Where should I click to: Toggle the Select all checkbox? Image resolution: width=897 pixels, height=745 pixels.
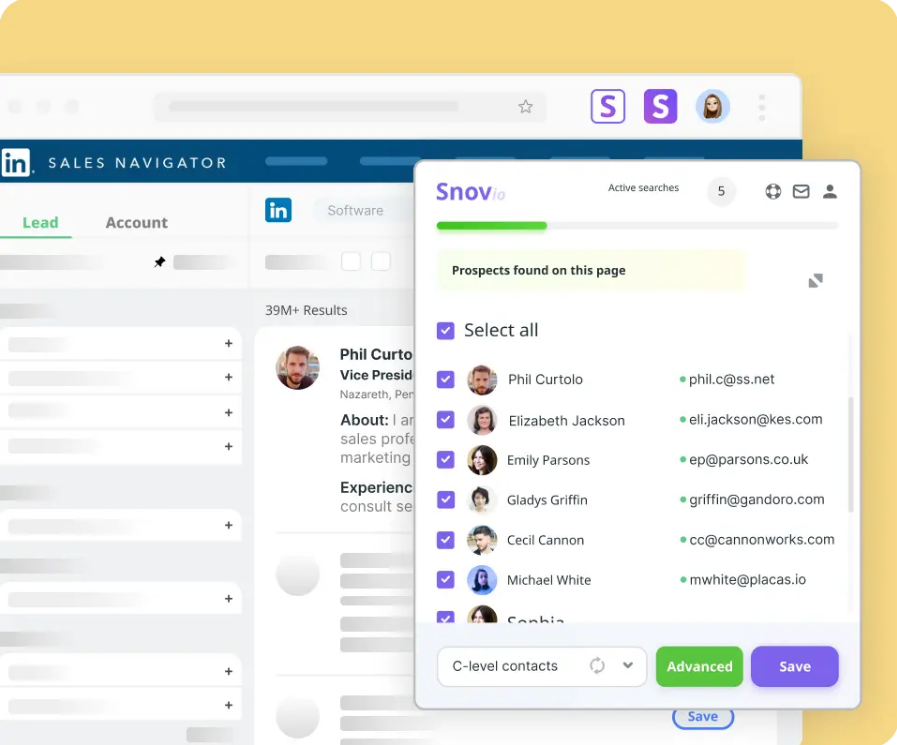[445, 330]
